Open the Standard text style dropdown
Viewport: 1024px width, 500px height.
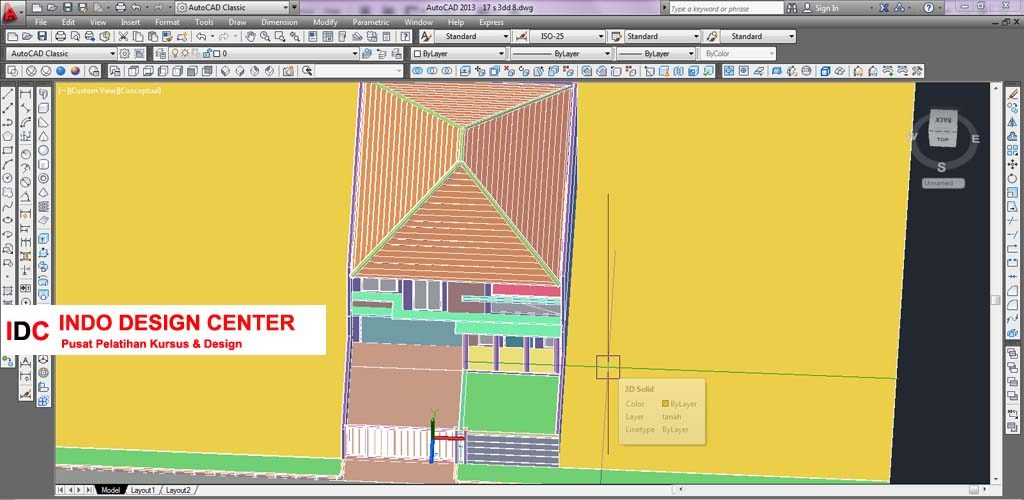[471, 37]
